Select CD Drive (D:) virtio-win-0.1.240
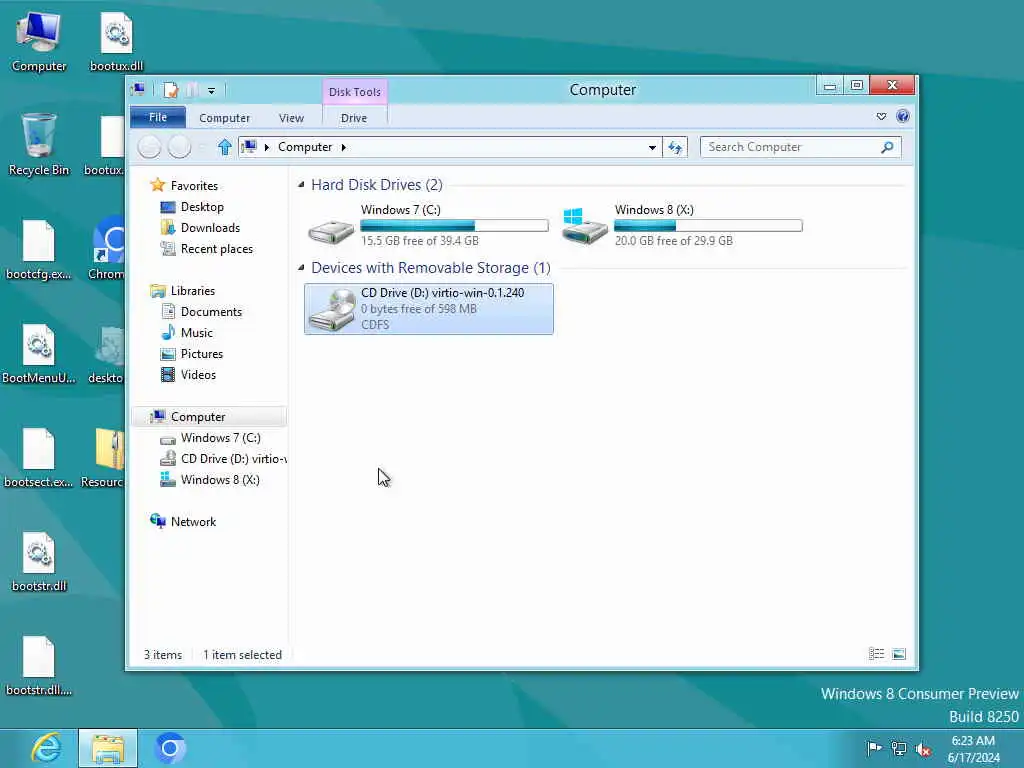Image resolution: width=1024 pixels, height=768 pixels. click(428, 309)
